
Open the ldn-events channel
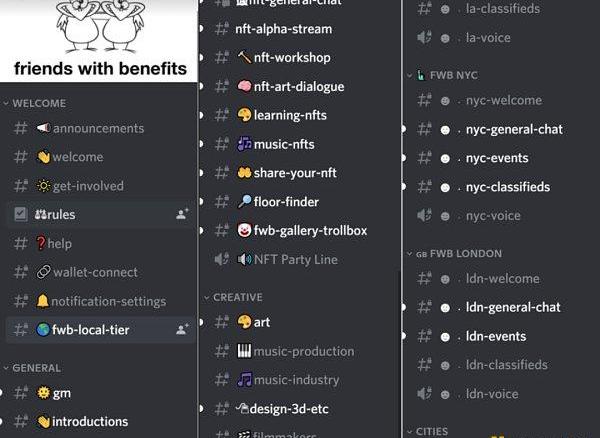coord(496,337)
